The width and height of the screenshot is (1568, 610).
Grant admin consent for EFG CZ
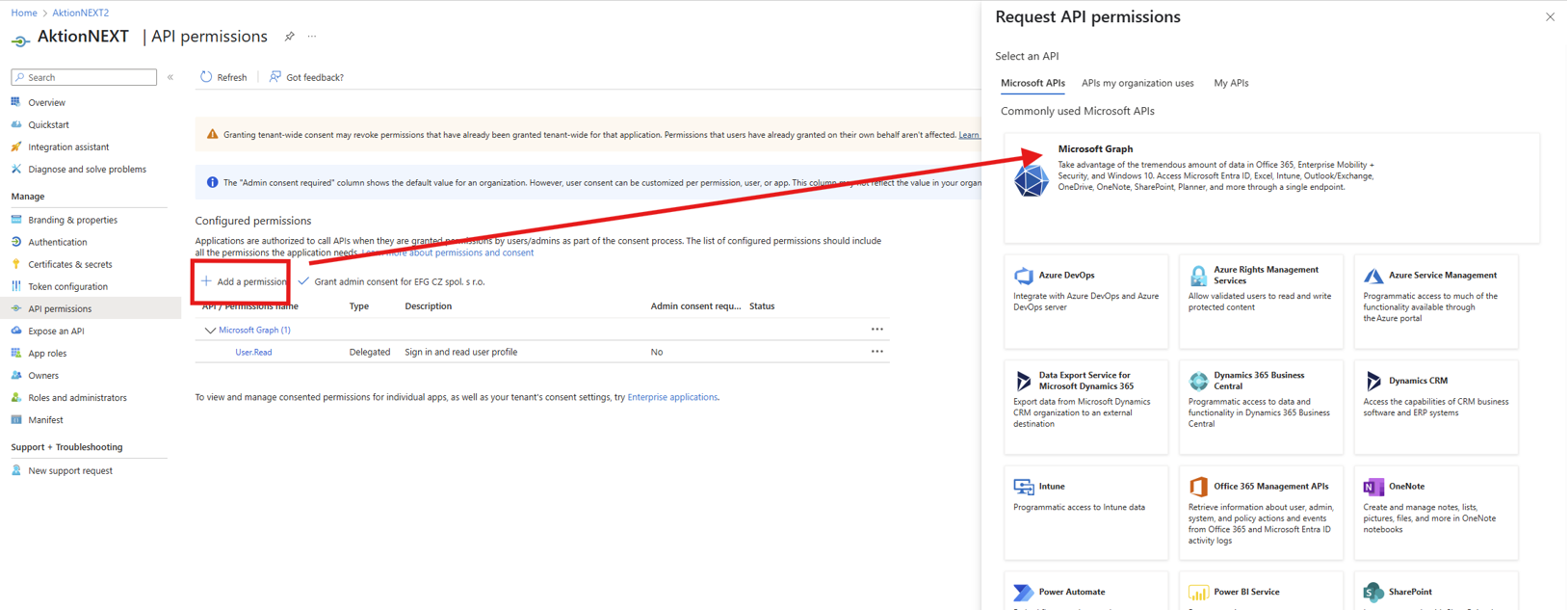click(x=391, y=281)
